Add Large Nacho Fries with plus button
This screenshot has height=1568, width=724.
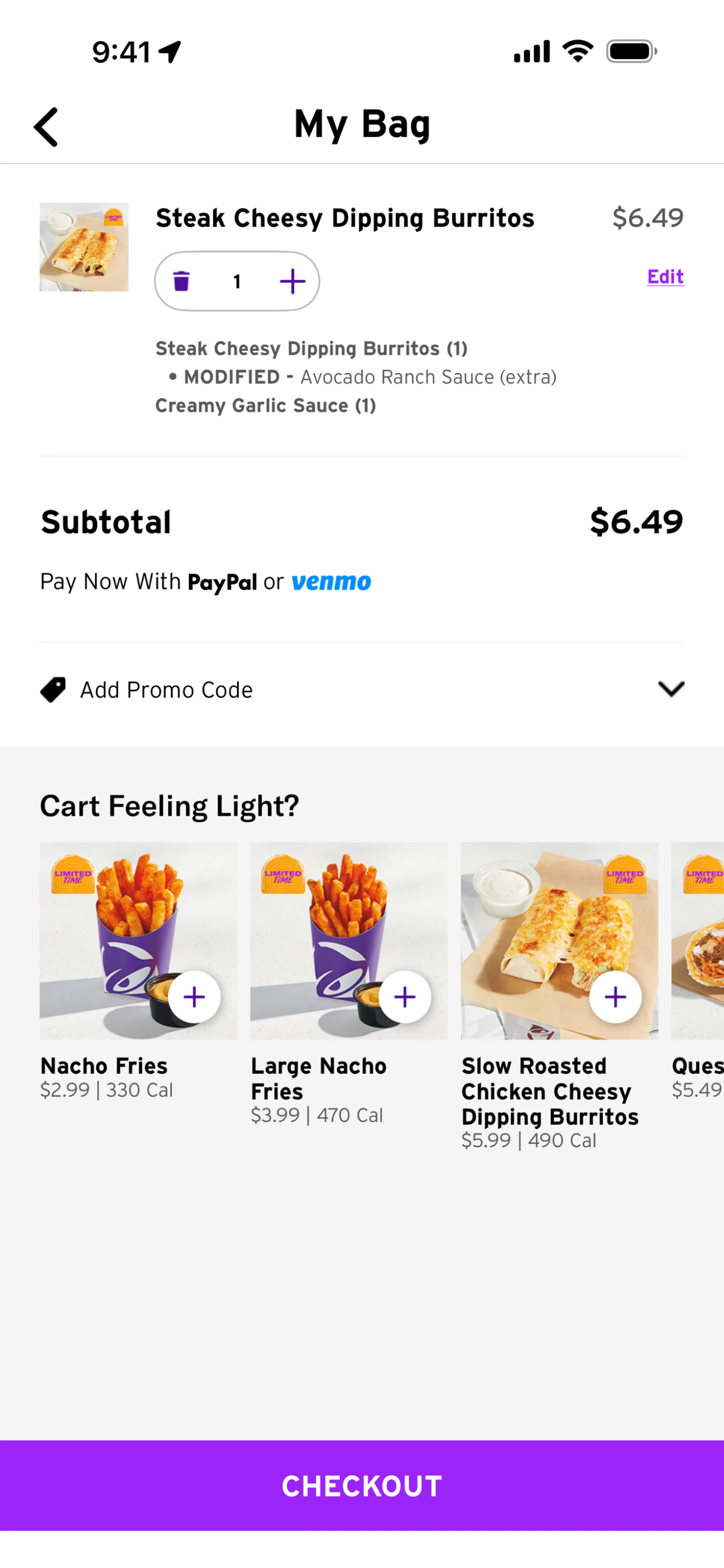tap(405, 997)
